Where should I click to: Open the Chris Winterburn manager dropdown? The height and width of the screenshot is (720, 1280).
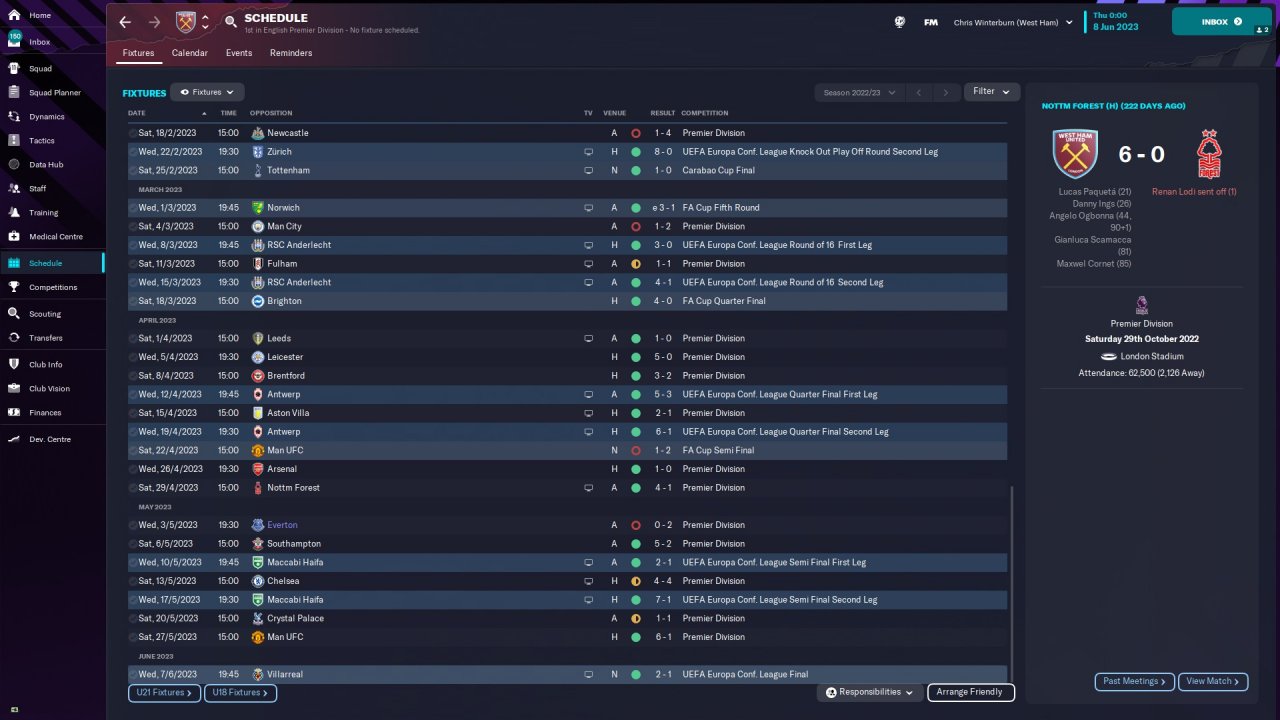(x=1013, y=22)
